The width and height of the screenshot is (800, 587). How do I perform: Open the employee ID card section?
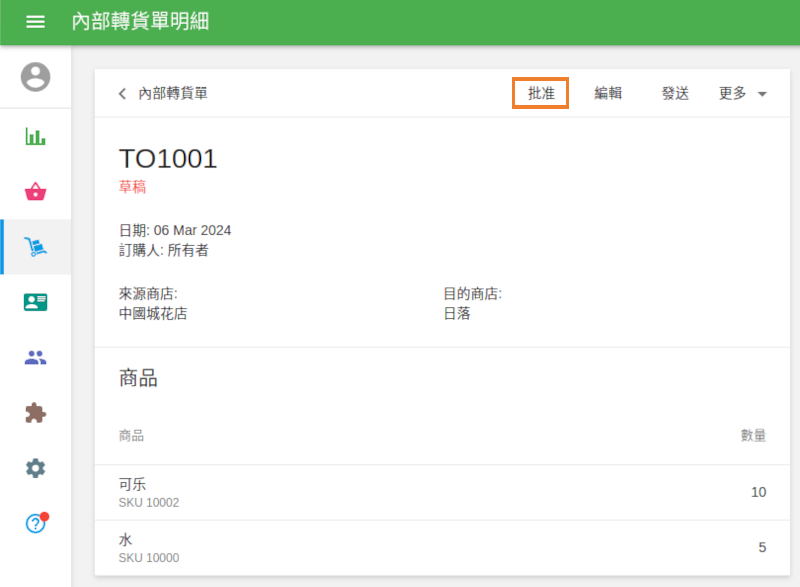tap(35, 302)
